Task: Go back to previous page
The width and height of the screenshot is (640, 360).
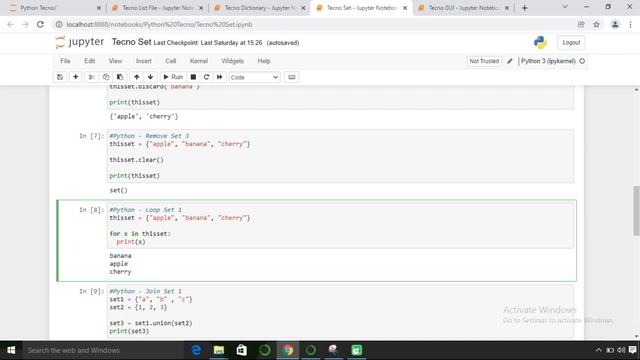Action: pyautogui.click(x=11, y=24)
